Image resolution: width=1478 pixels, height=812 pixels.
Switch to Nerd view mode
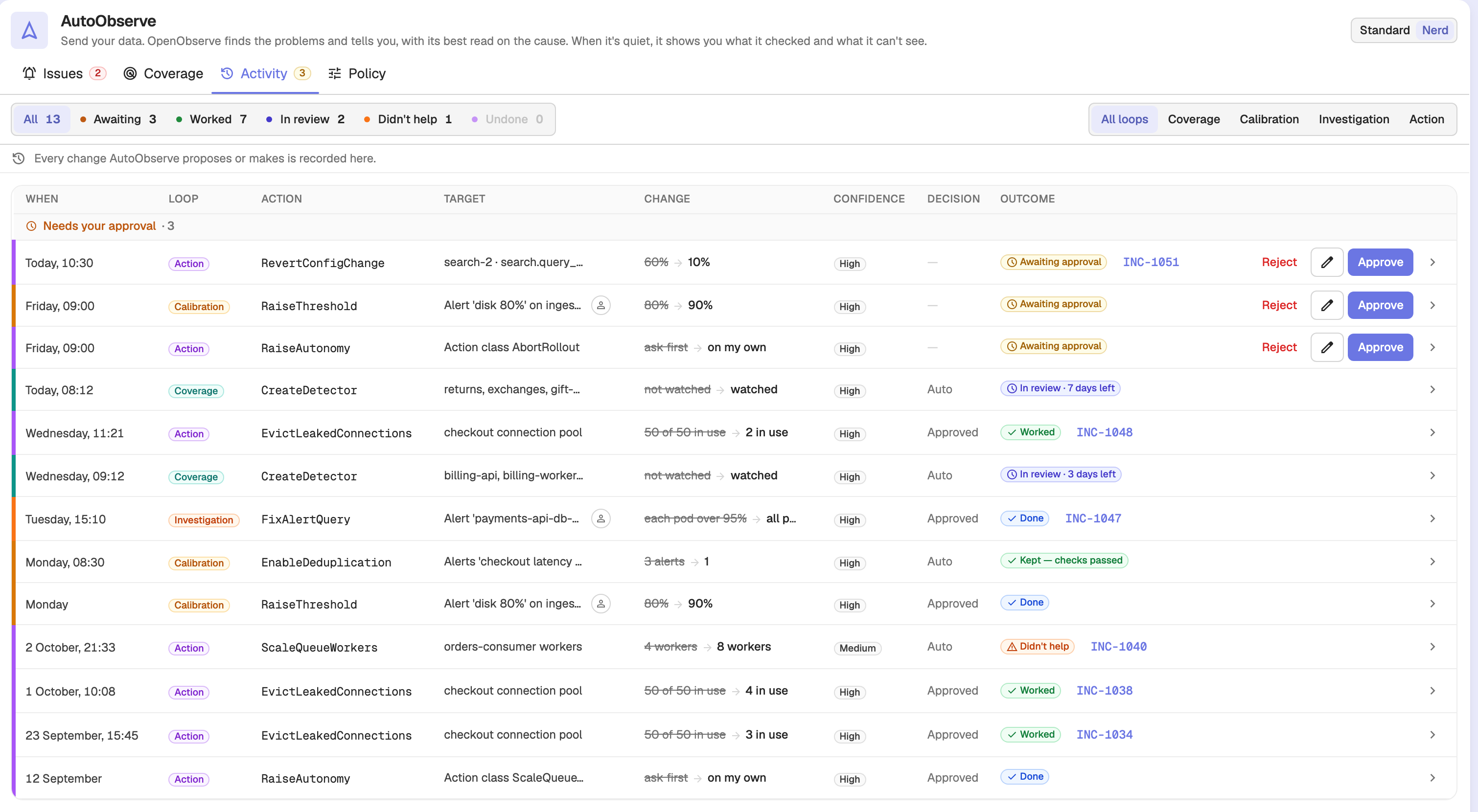click(x=1434, y=30)
